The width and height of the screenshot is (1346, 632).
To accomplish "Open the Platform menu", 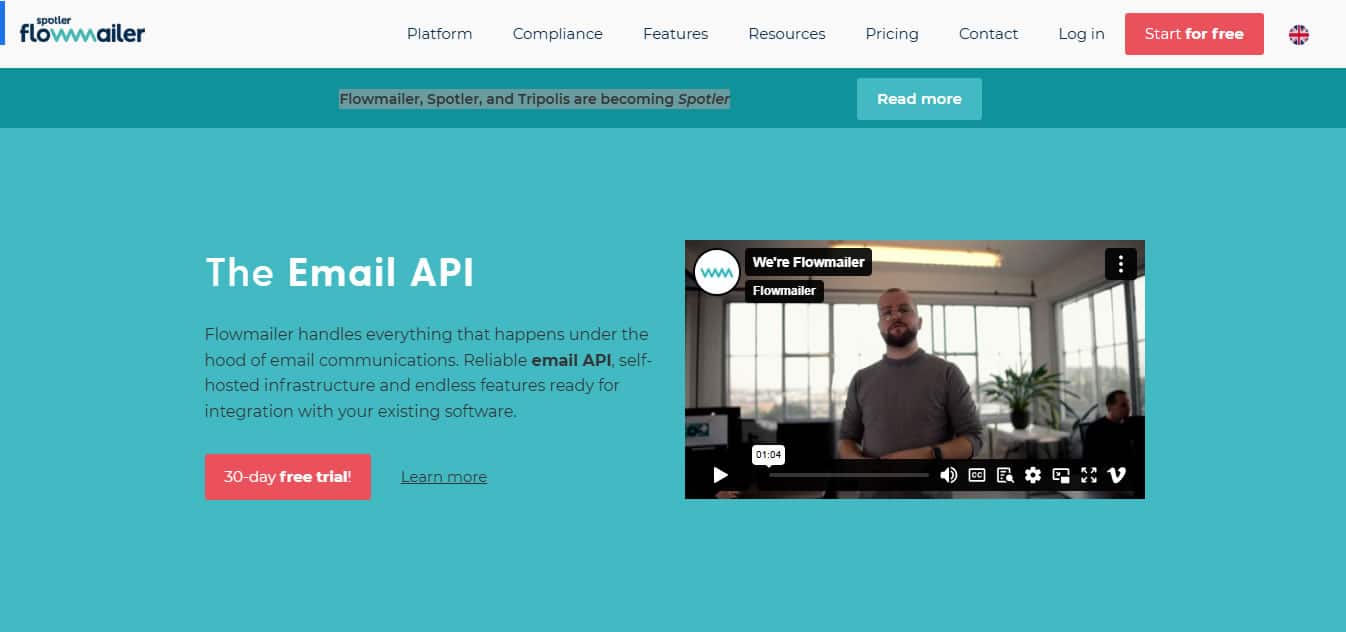I will click(x=439, y=34).
